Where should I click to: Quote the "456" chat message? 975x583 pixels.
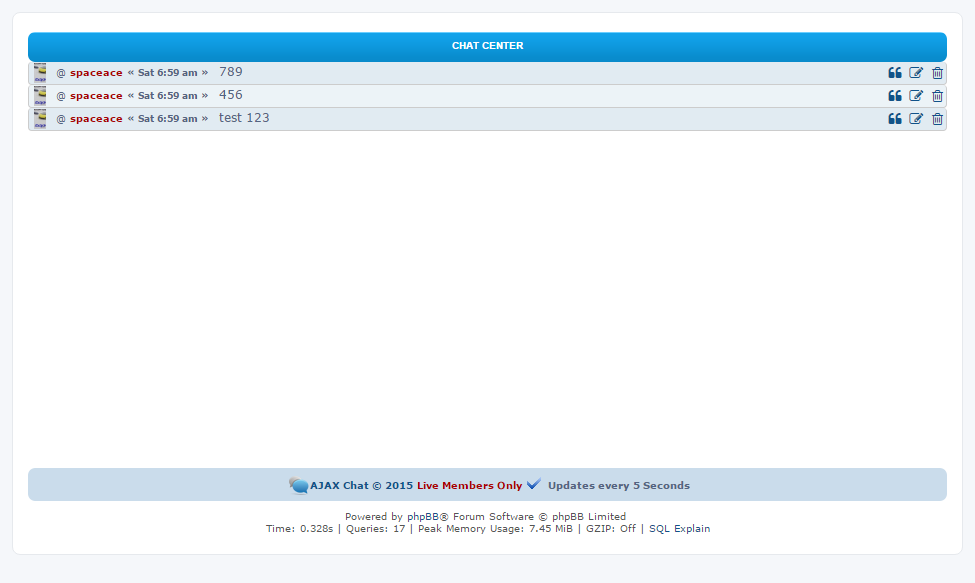tap(895, 96)
